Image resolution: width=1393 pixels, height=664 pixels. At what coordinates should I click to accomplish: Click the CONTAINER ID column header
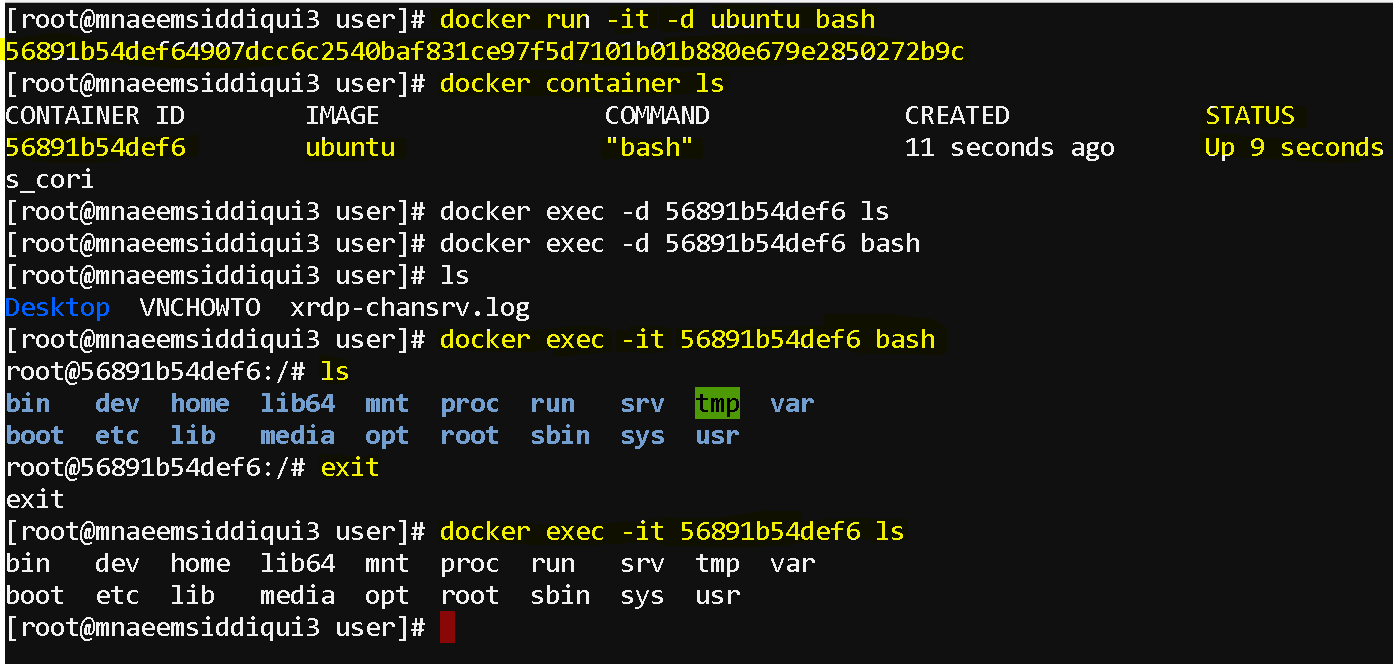95,115
